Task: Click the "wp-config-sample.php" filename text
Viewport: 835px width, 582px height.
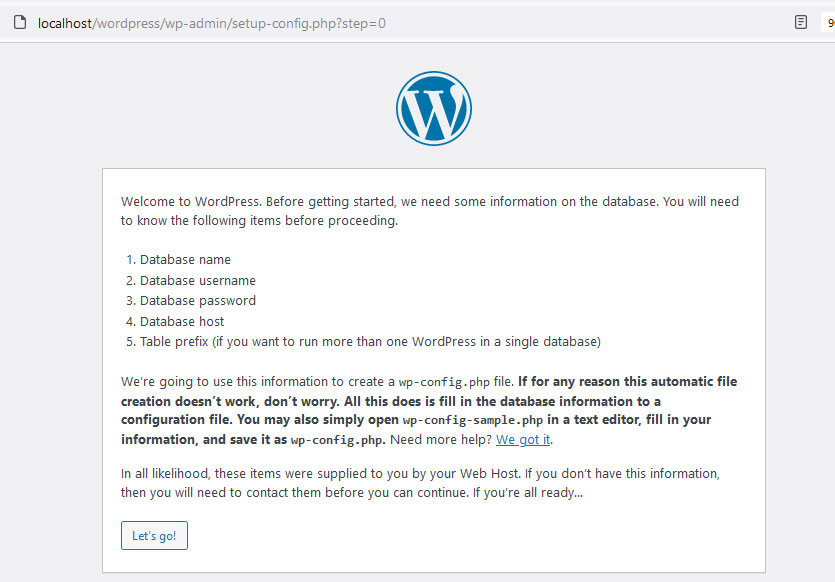Action: point(472,420)
